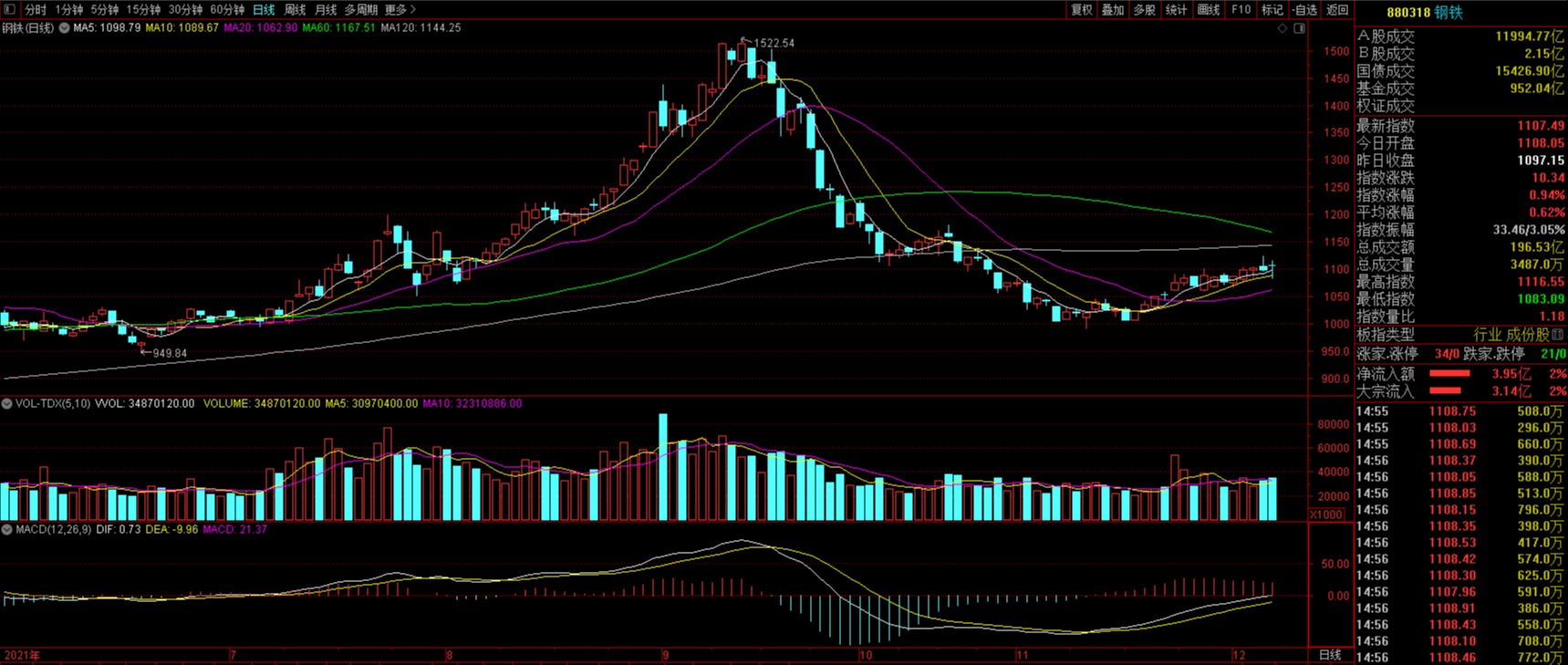Screen dimensions: 1568x665
Task: Open F10 company info
Action: click(x=1241, y=9)
